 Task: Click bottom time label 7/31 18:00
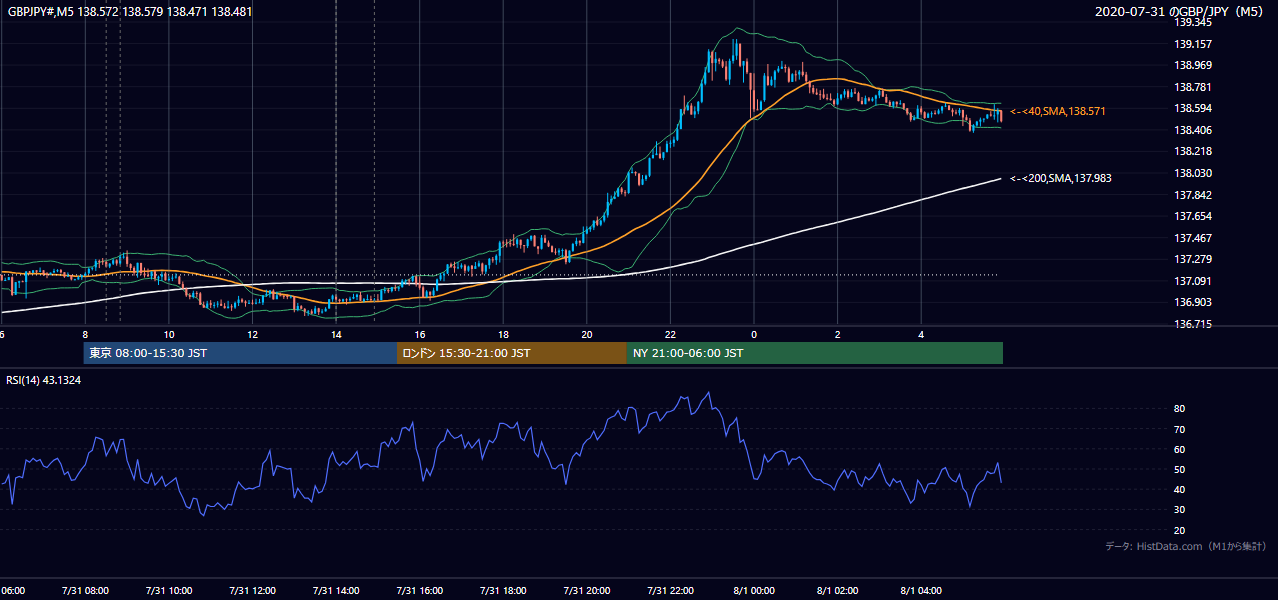pos(503,591)
